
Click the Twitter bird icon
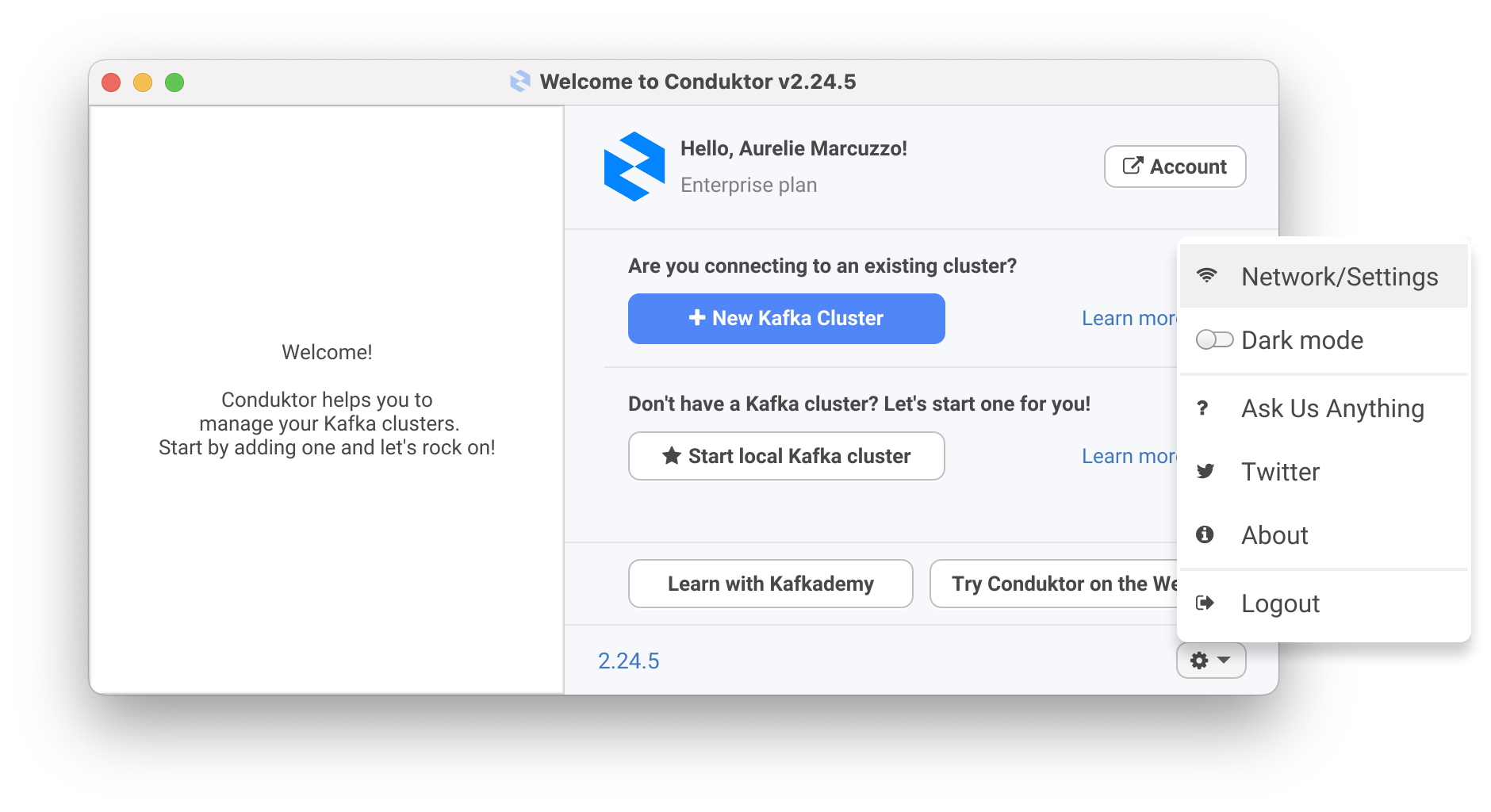pyautogui.click(x=1205, y=471)
